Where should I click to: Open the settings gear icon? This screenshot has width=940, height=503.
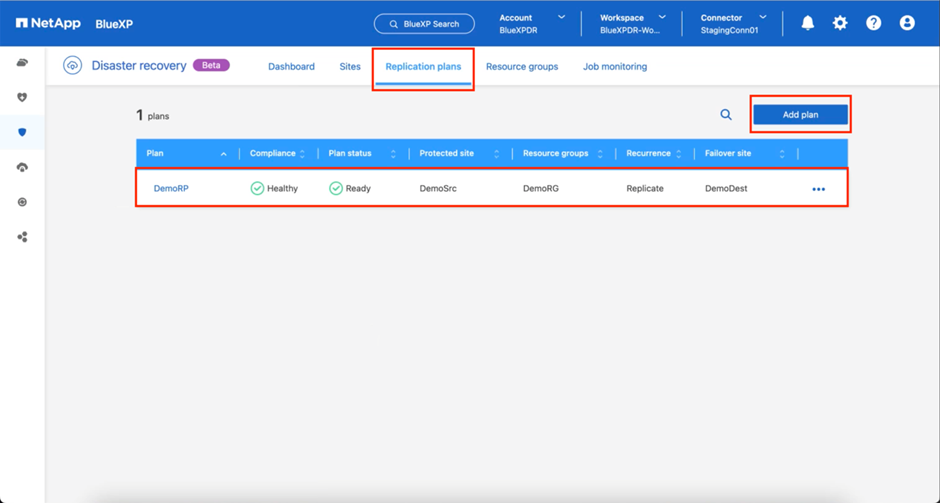[840, 23]
